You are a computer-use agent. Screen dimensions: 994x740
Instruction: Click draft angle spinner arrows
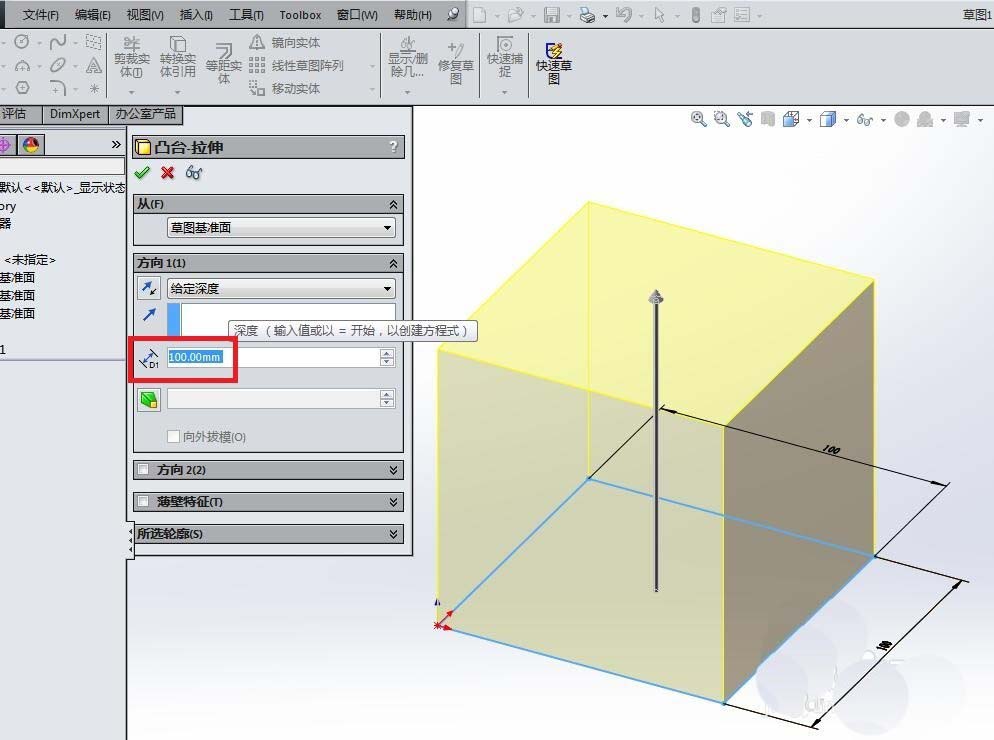click(x=387, y=398)
